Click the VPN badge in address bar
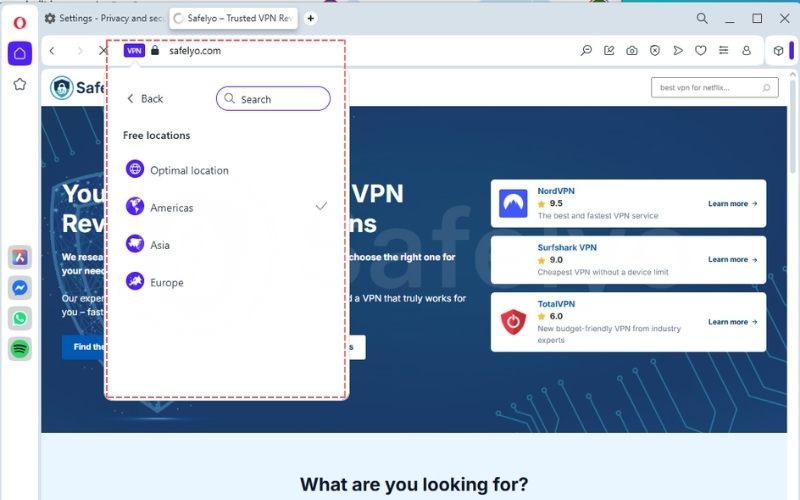Viewport: 800px width, 500px height. 134,51
